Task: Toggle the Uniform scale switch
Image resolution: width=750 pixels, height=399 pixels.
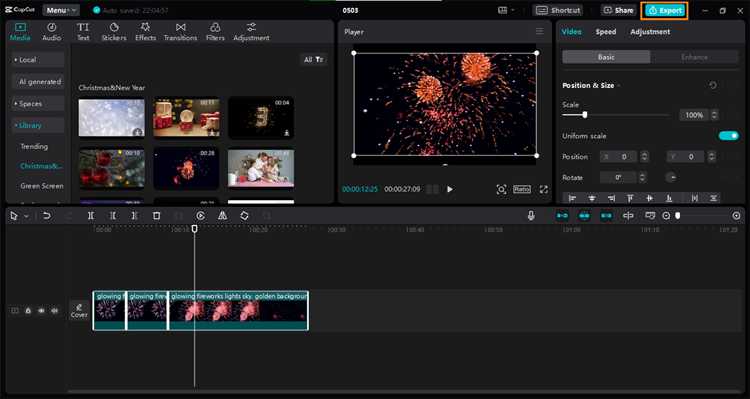Action: tap(728, 136)
